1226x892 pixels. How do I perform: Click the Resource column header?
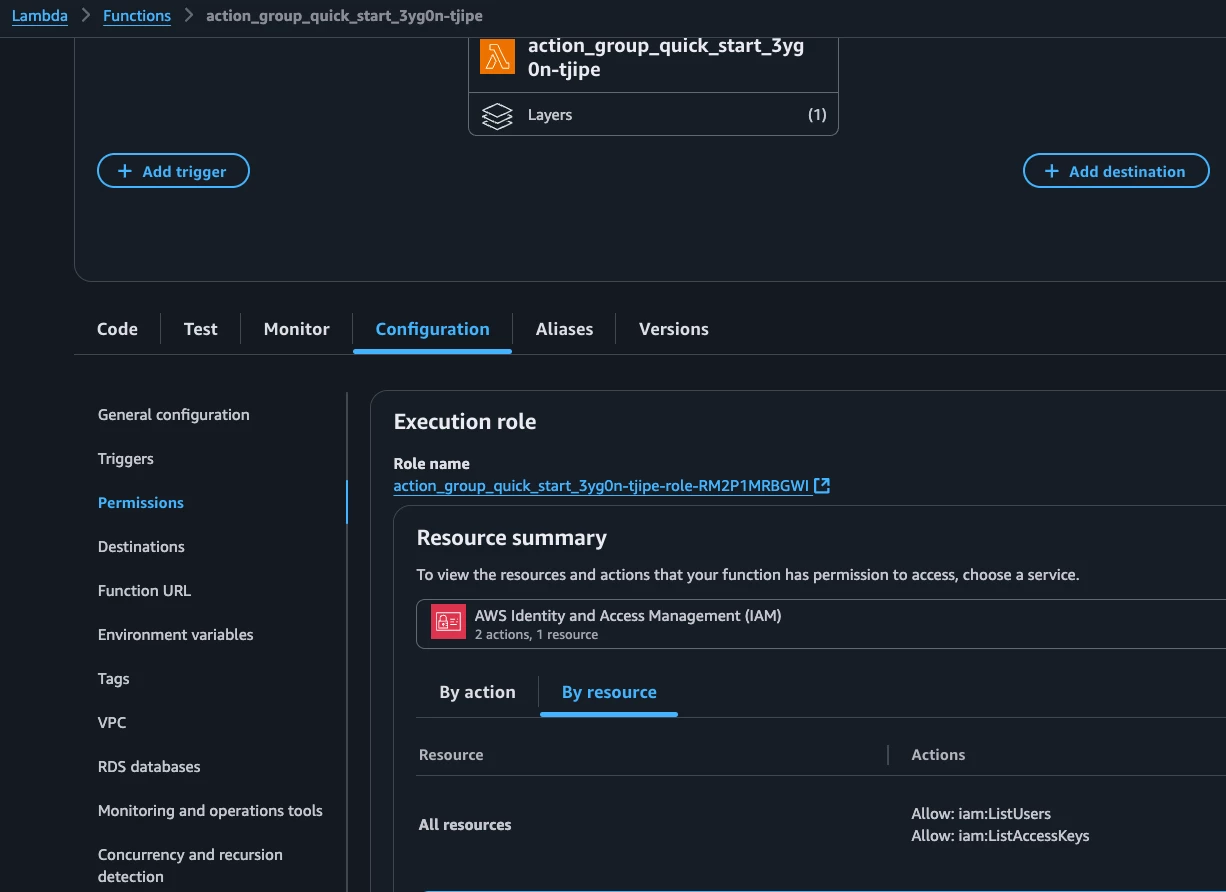[x=451, y=755]
